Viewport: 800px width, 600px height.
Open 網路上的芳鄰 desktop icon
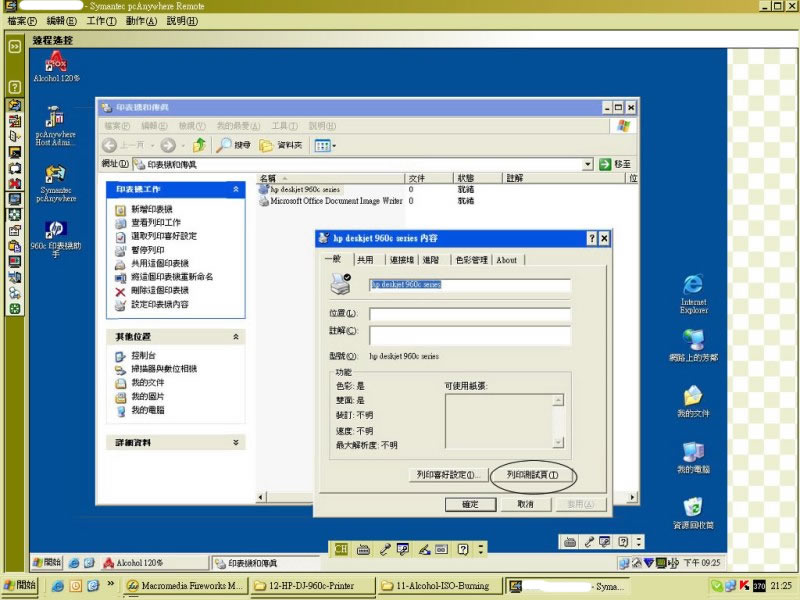[x=693, y=345]
